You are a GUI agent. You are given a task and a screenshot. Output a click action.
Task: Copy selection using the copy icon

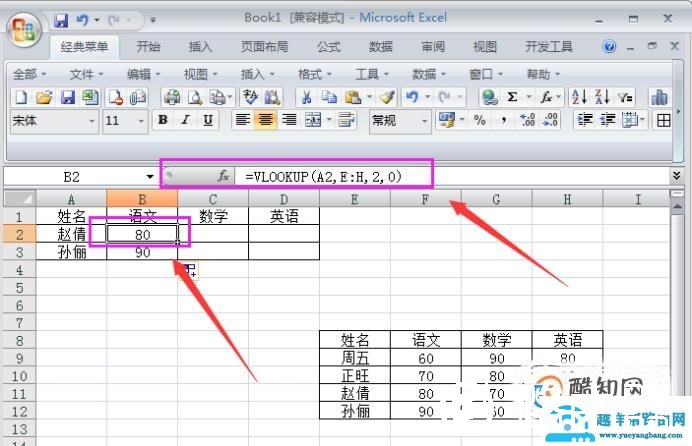pyautogui.click(x=329, y=97)
